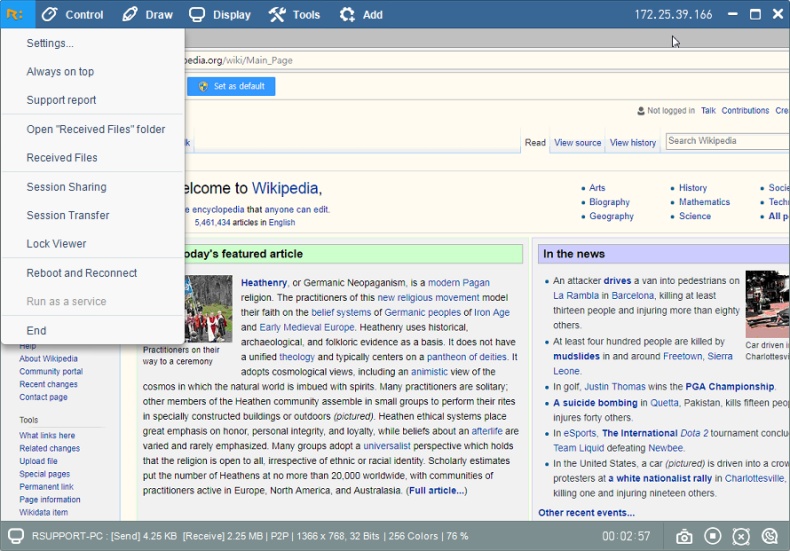Click IP address 172.25.39.166 text
The width and height of the screenshot is (790, 551).
pyautogui.click(x=673, y=15)
